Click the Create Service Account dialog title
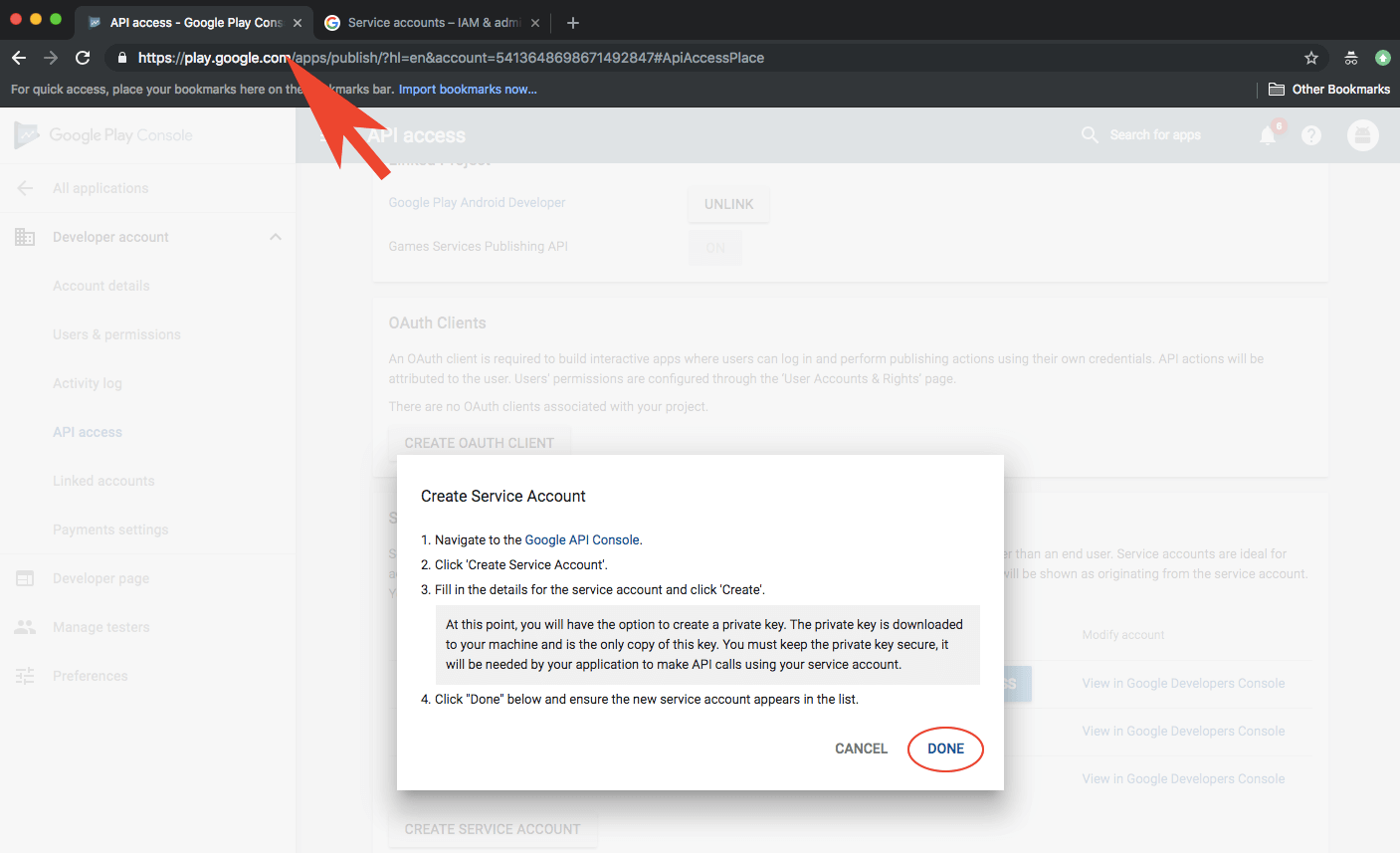Viewport: 1400px width, 853px height. coord(502,496)
